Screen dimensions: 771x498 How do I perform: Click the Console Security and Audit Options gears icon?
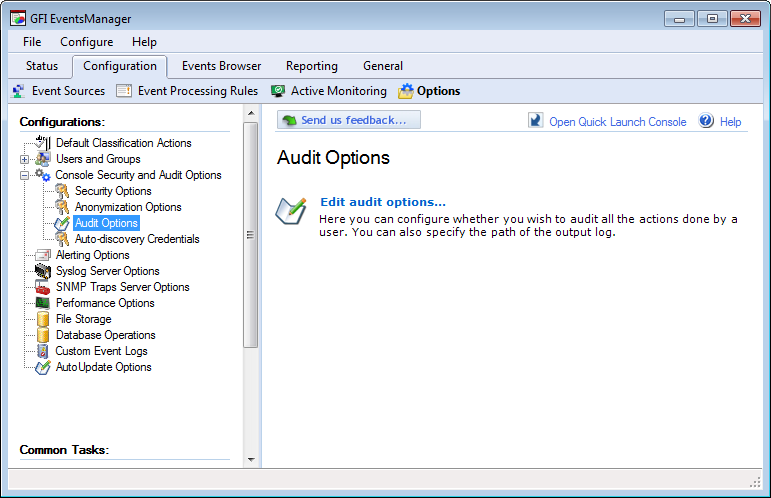pyautogui.click(x=43, y=175)
